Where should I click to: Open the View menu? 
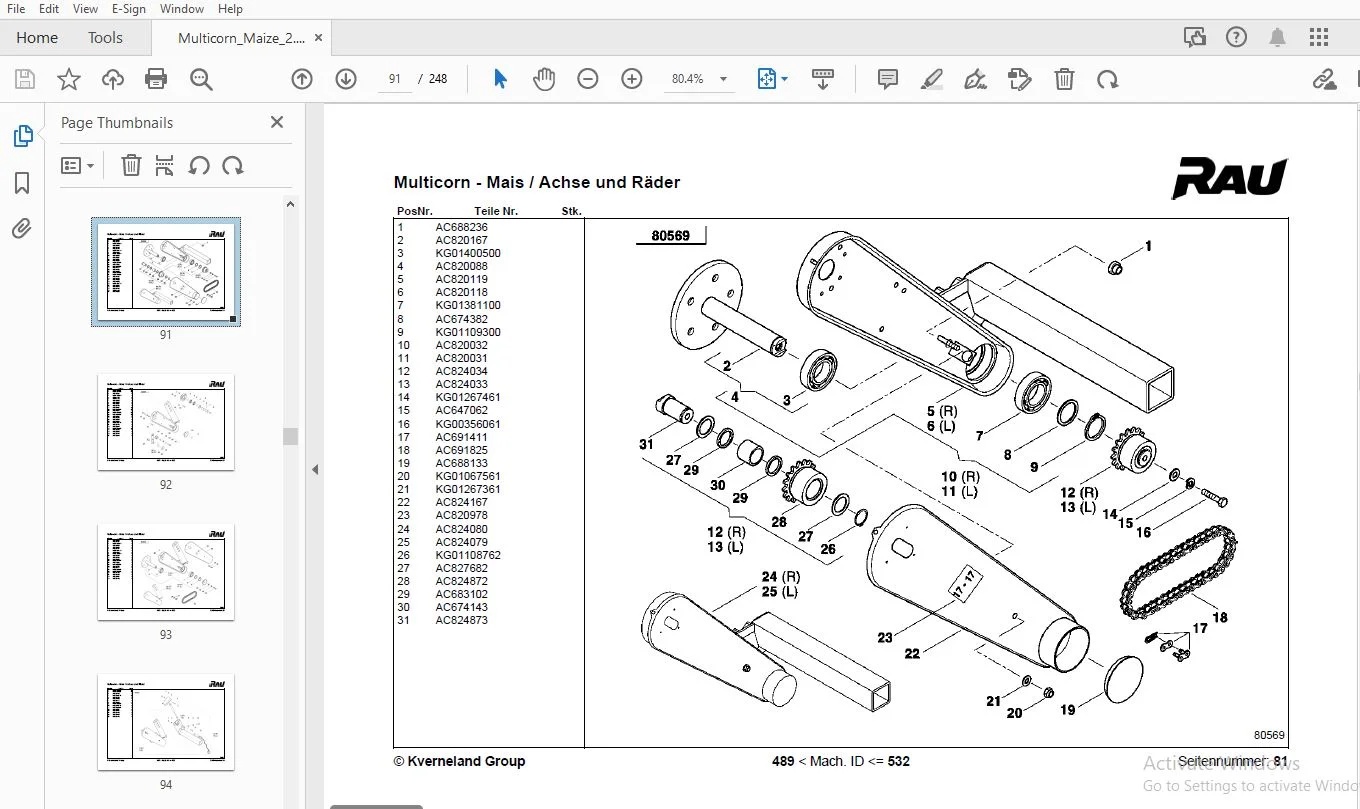tap(86, 9)
